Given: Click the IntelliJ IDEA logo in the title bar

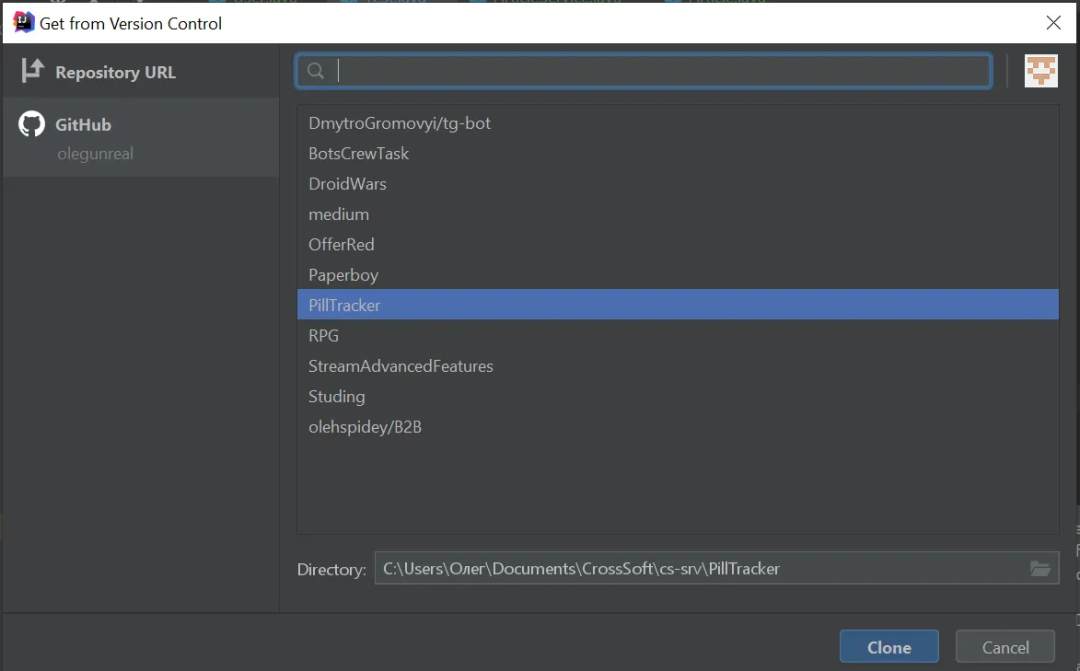Looking at the screenshot, I should click(23, 23).
